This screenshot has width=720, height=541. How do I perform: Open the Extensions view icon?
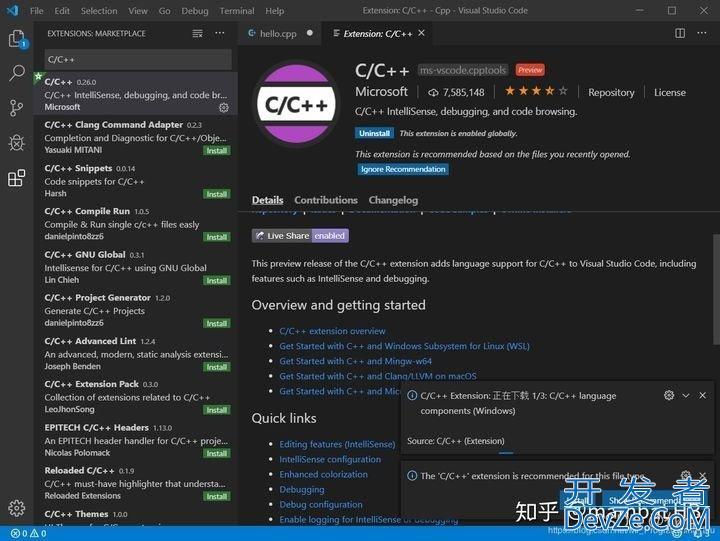[x=17, y=178]
